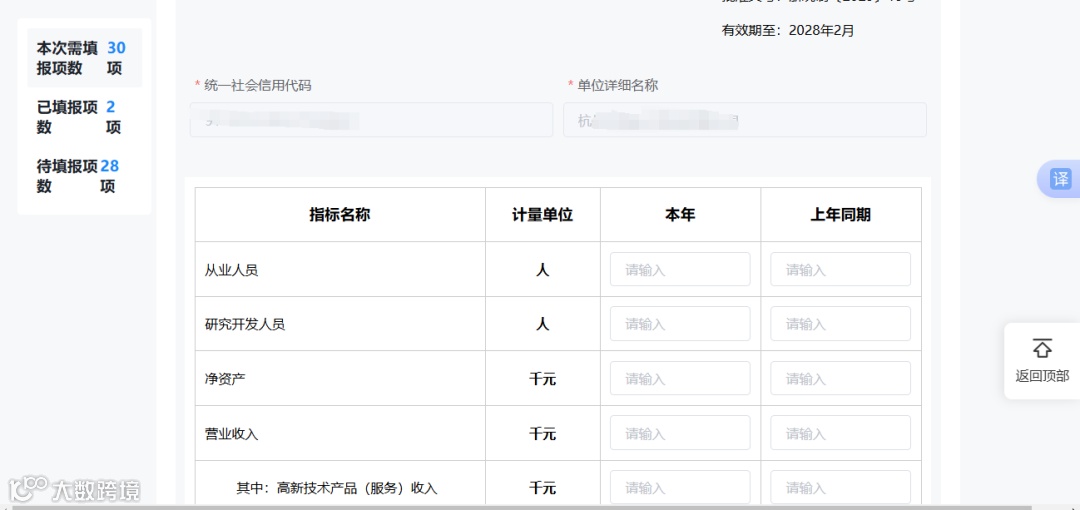Click the 上年同期 column header
Screen dimensions: 1080x510
click(x=841, y=215)
